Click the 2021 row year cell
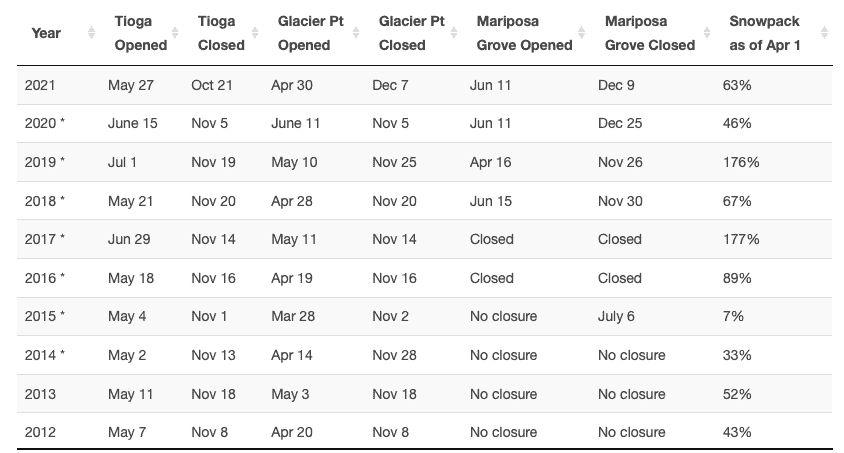Image resolution: width=844 pixels, height=453 pixels. click(40, 85)
